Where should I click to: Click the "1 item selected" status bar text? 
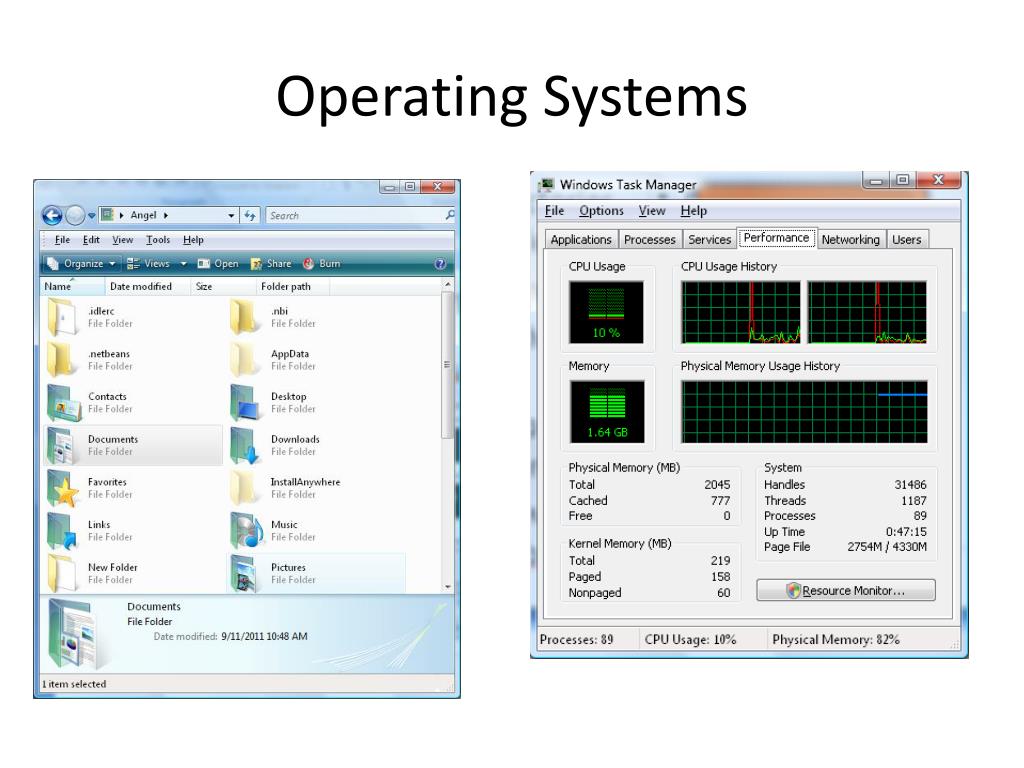coord(74,684)
